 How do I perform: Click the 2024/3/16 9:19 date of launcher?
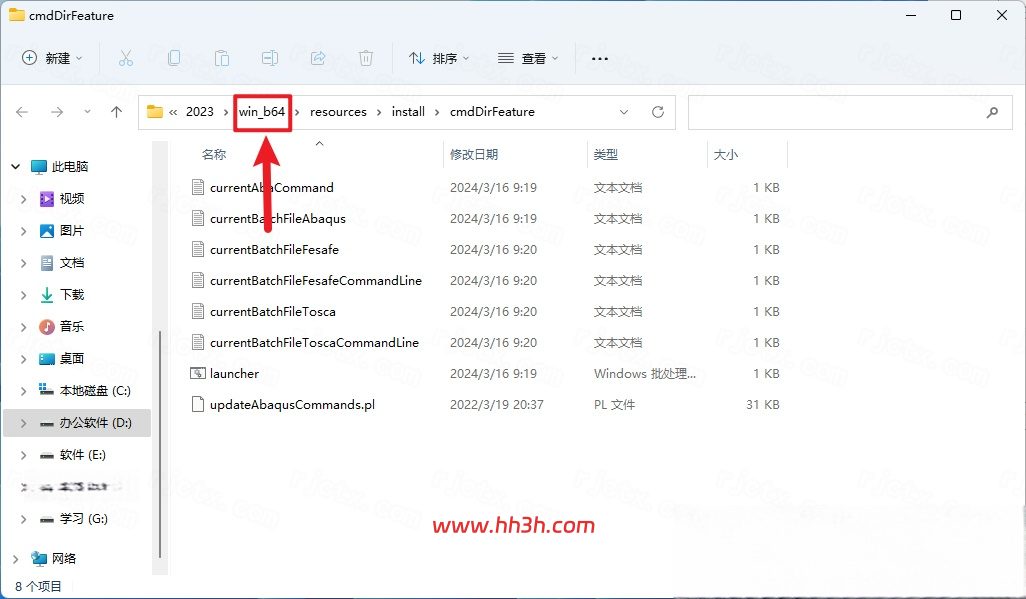(x=493, y=373)
